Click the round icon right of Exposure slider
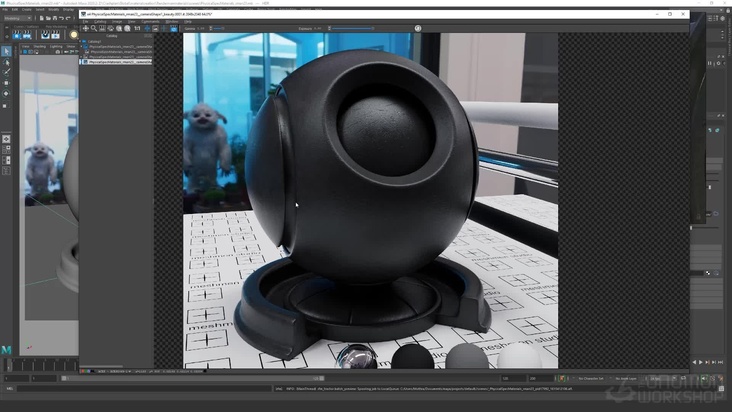 point(418,28)
